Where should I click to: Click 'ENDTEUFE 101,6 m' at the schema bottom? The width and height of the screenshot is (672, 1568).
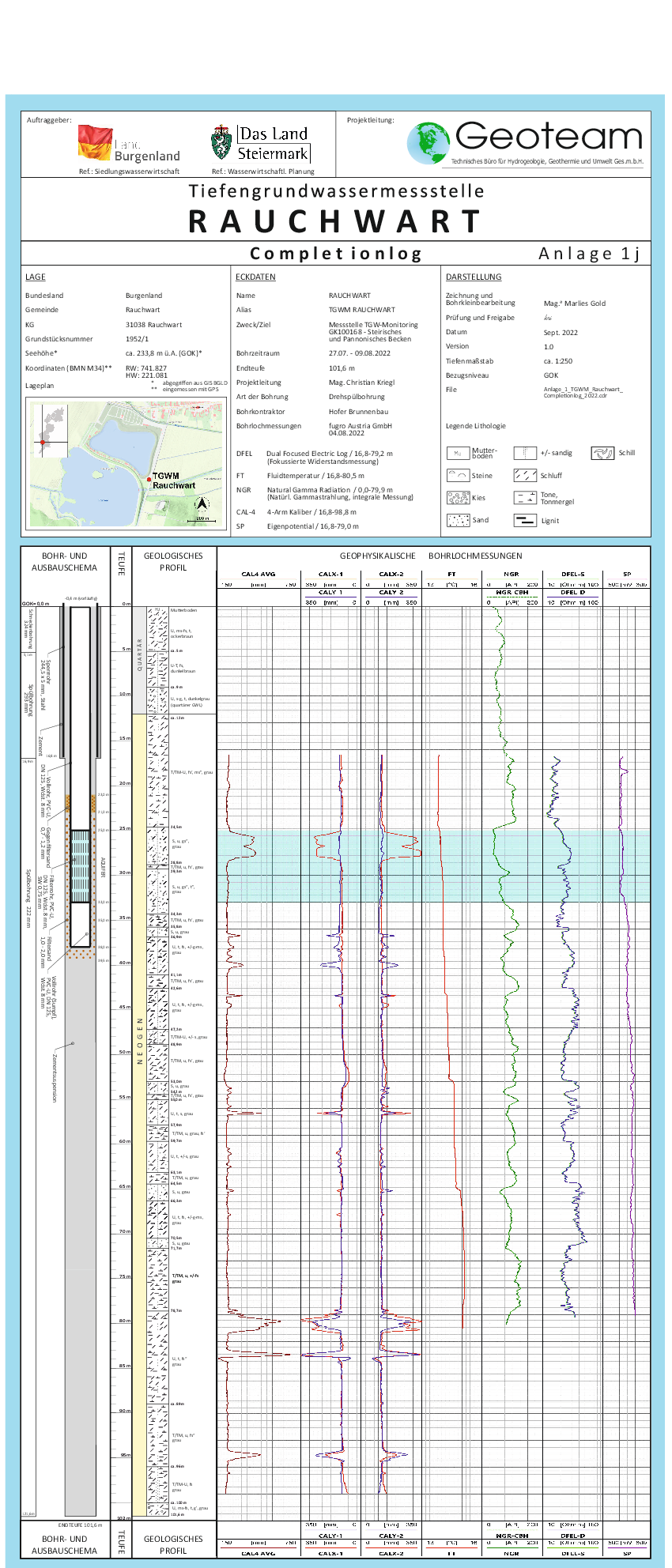click(80, 1525)
